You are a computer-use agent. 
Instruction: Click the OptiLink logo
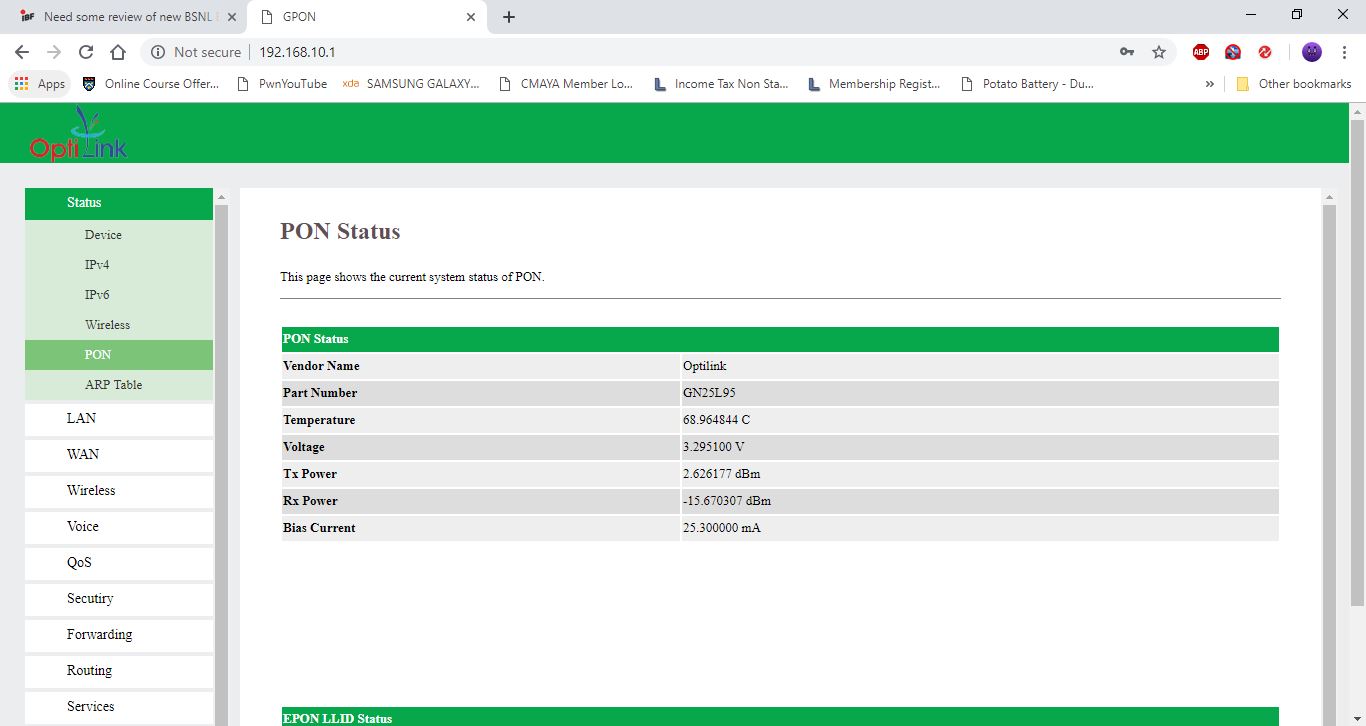(78, 134)
